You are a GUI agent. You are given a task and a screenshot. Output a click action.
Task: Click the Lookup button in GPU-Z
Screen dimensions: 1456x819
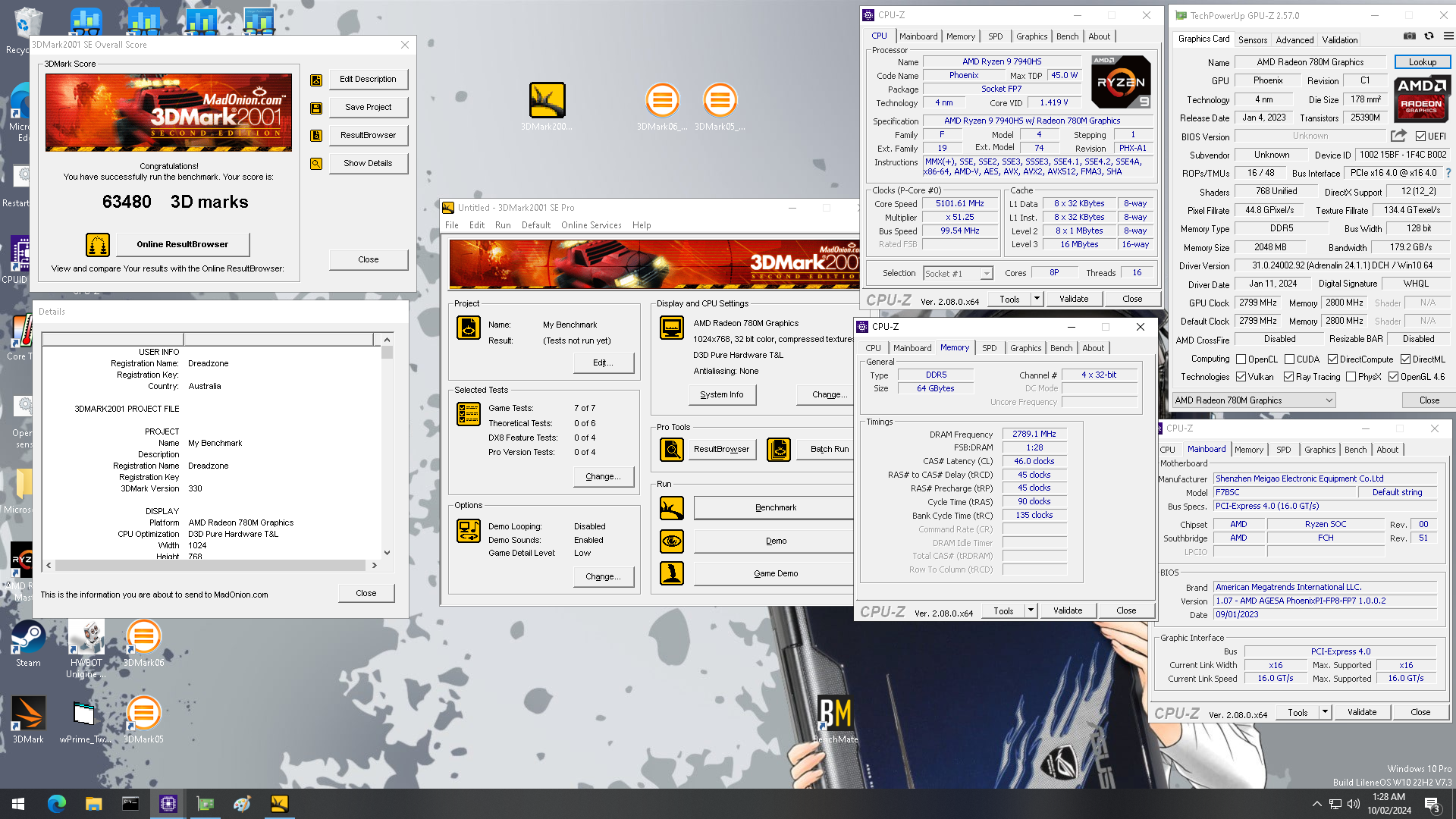(x=1422, y=62)
